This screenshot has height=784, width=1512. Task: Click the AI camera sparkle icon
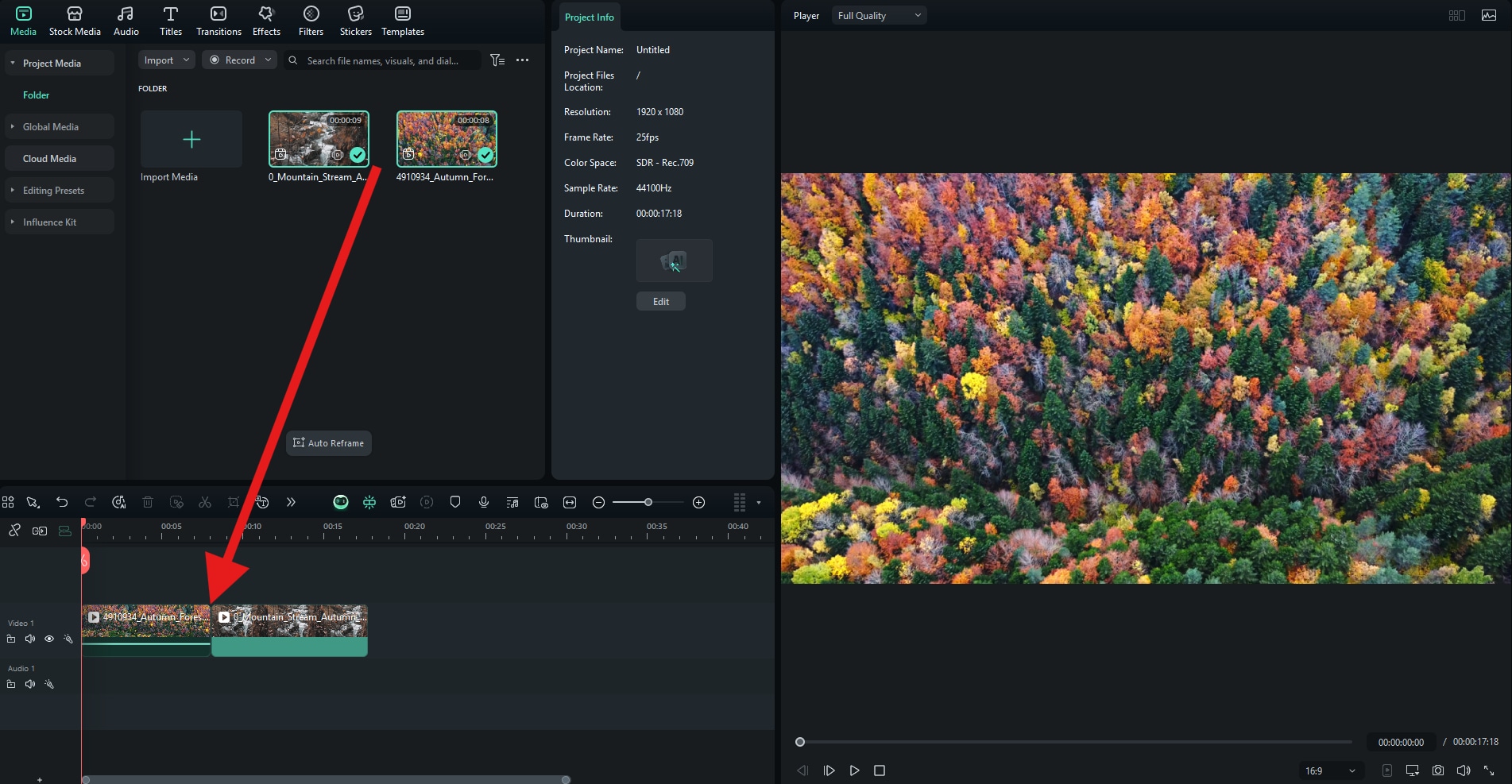[x=398, y=502]
